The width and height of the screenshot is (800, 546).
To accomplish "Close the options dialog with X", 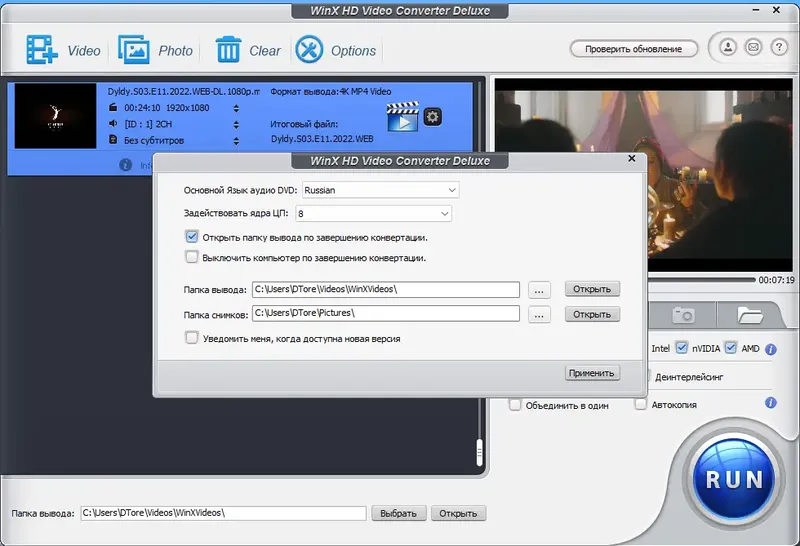I will coord(632,159).
